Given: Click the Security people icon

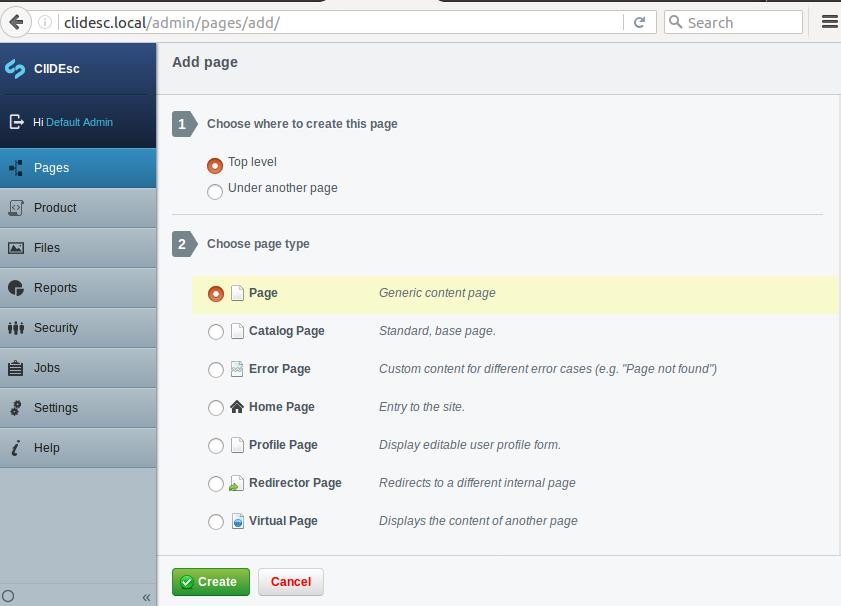Looking at the screenshot, I should click(x=15, y=328).
